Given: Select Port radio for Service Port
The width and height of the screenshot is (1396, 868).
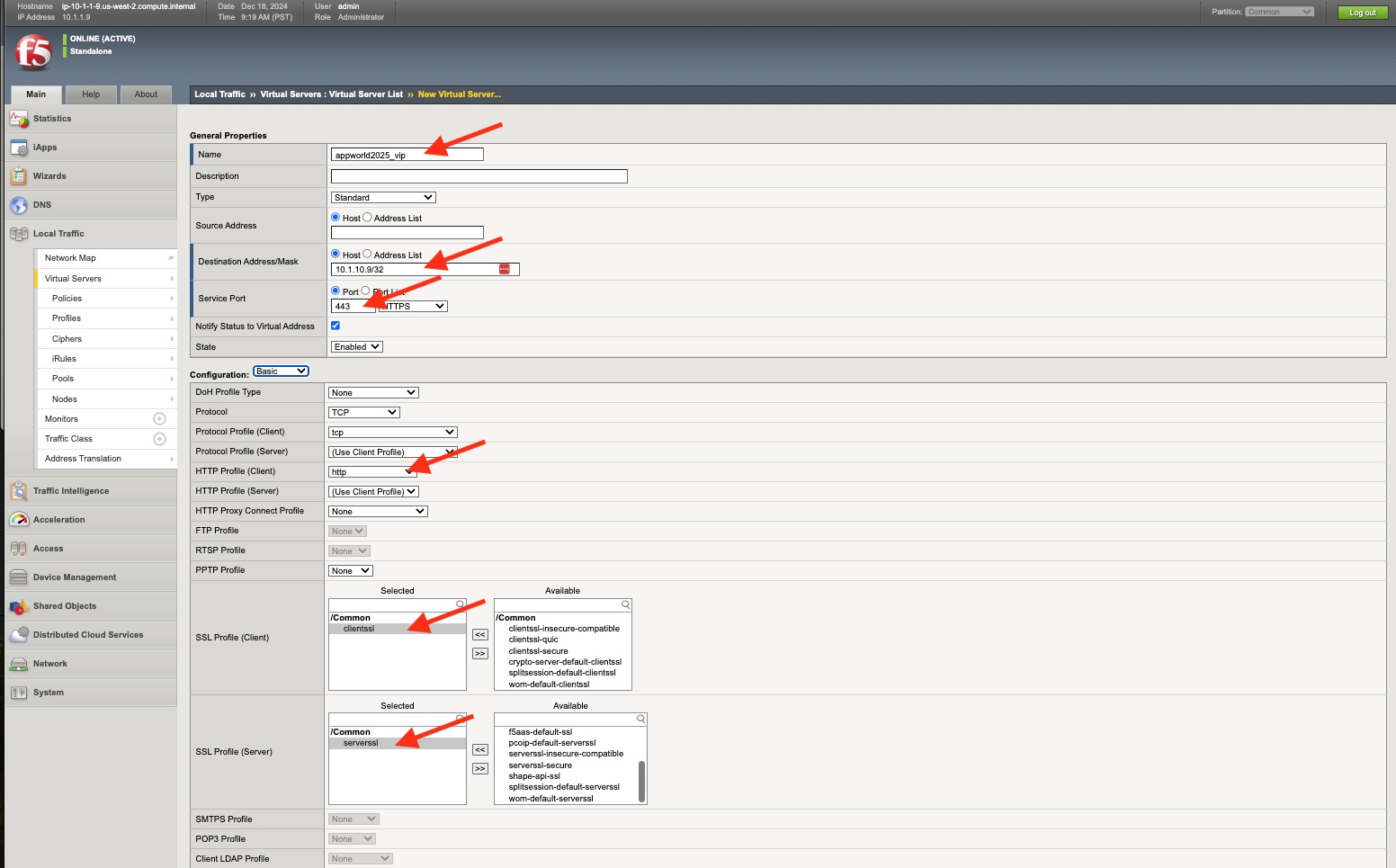Looking at the screenshot, I should point(336,291).
